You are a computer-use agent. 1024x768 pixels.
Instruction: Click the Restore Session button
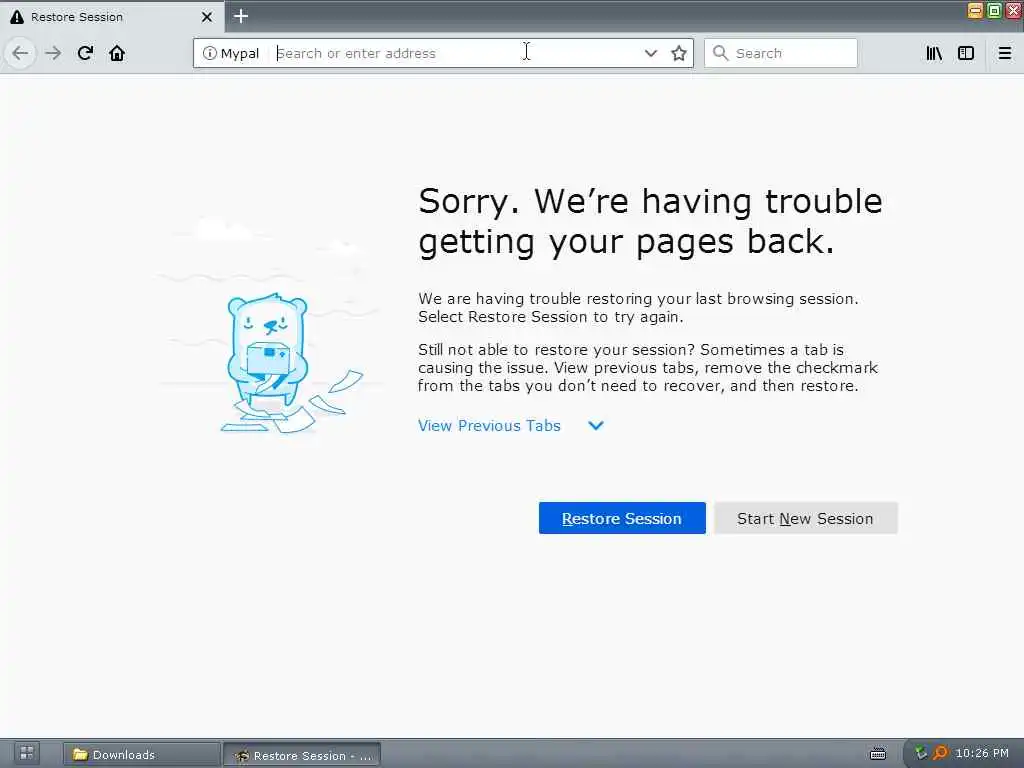tap(622, 518)
